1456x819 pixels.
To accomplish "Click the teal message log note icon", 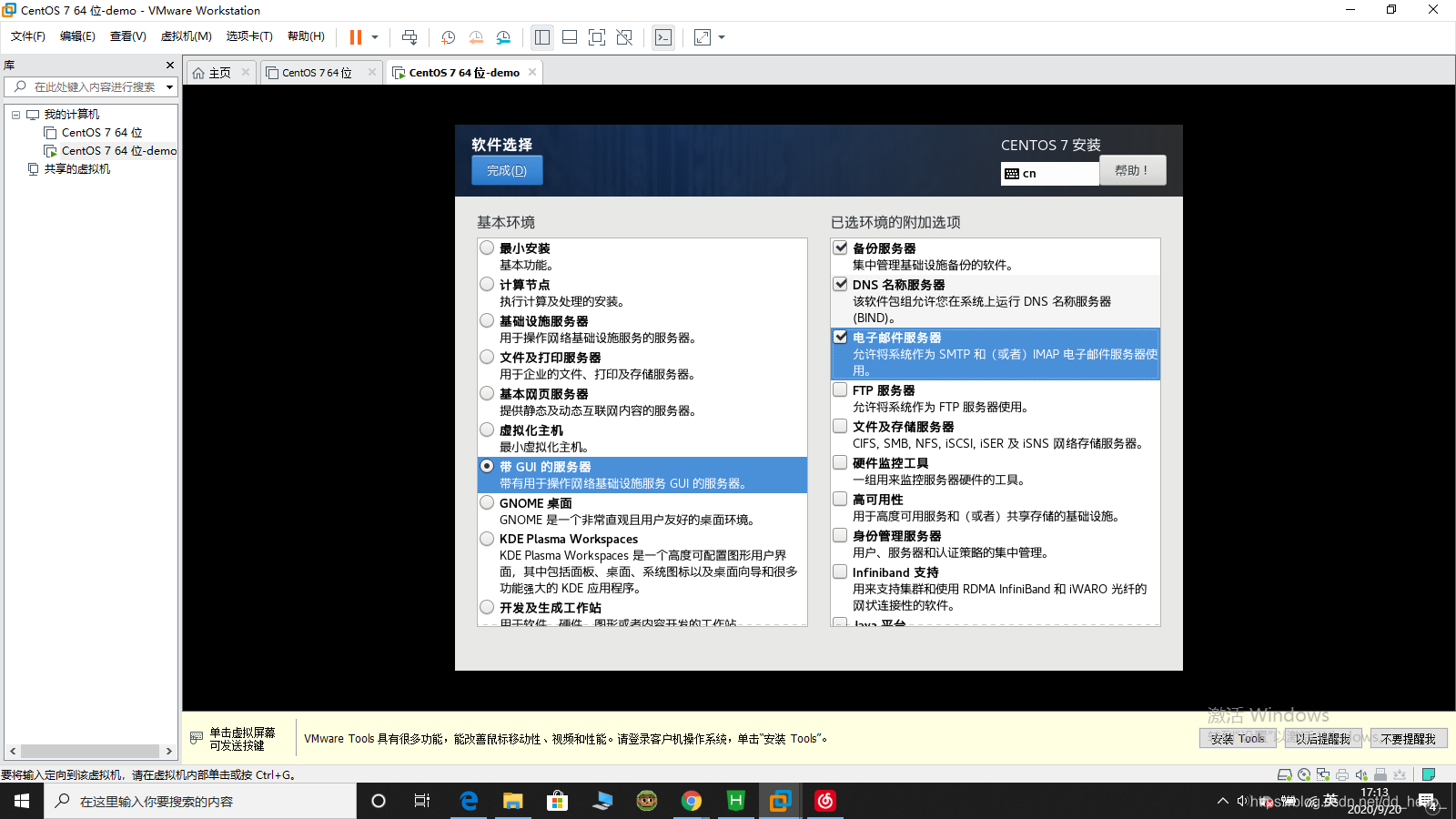I will tap(1429, 774).
